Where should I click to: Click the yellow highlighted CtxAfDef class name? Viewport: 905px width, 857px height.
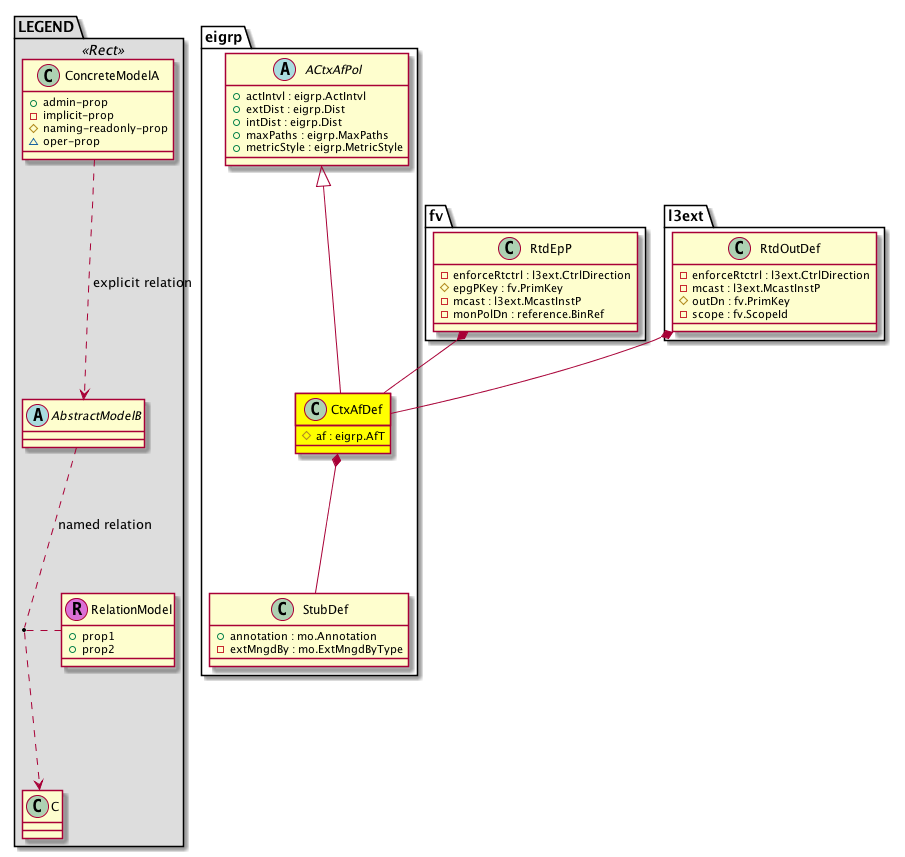click(x=355, y=410)
